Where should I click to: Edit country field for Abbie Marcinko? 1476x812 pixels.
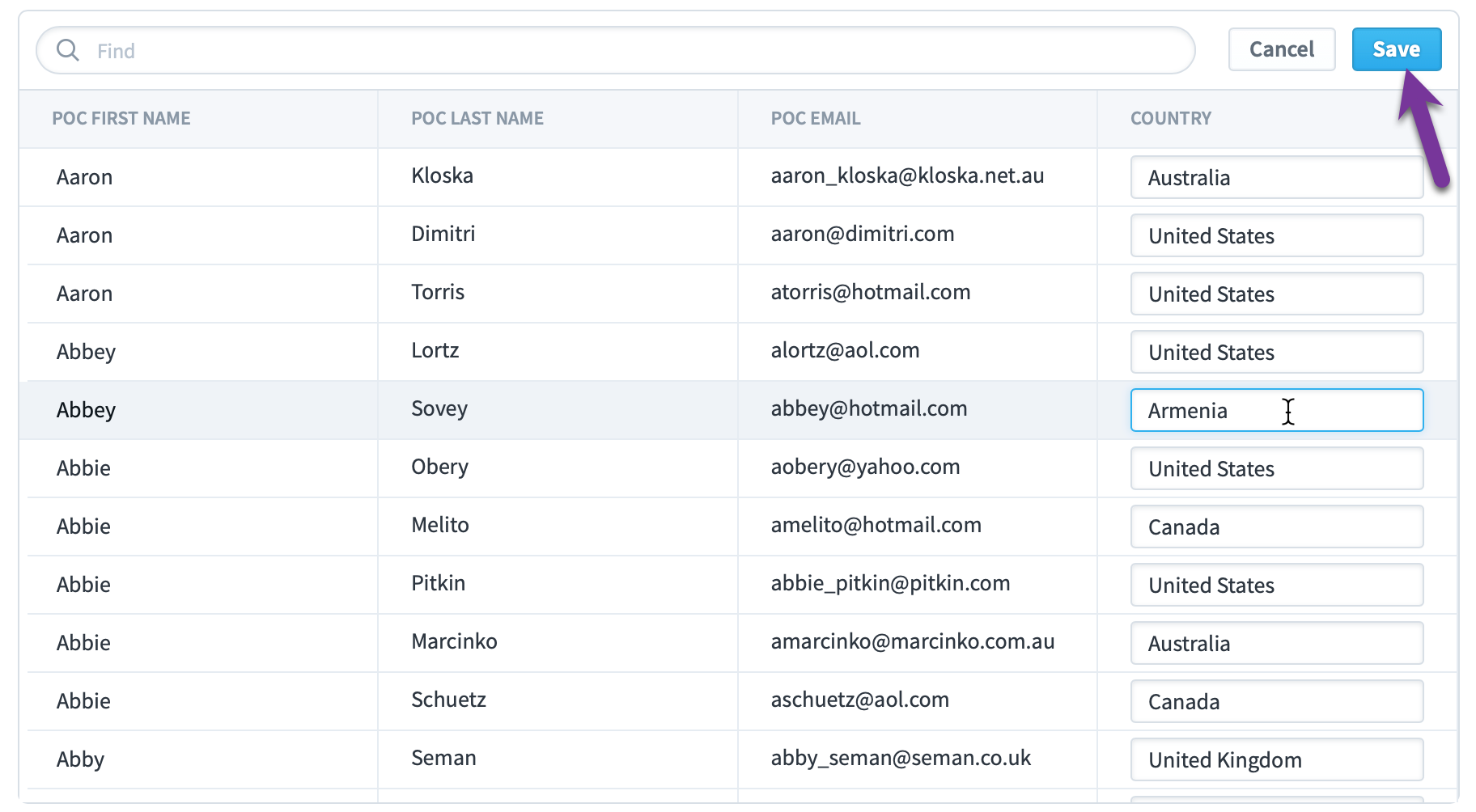(1277, 643)
